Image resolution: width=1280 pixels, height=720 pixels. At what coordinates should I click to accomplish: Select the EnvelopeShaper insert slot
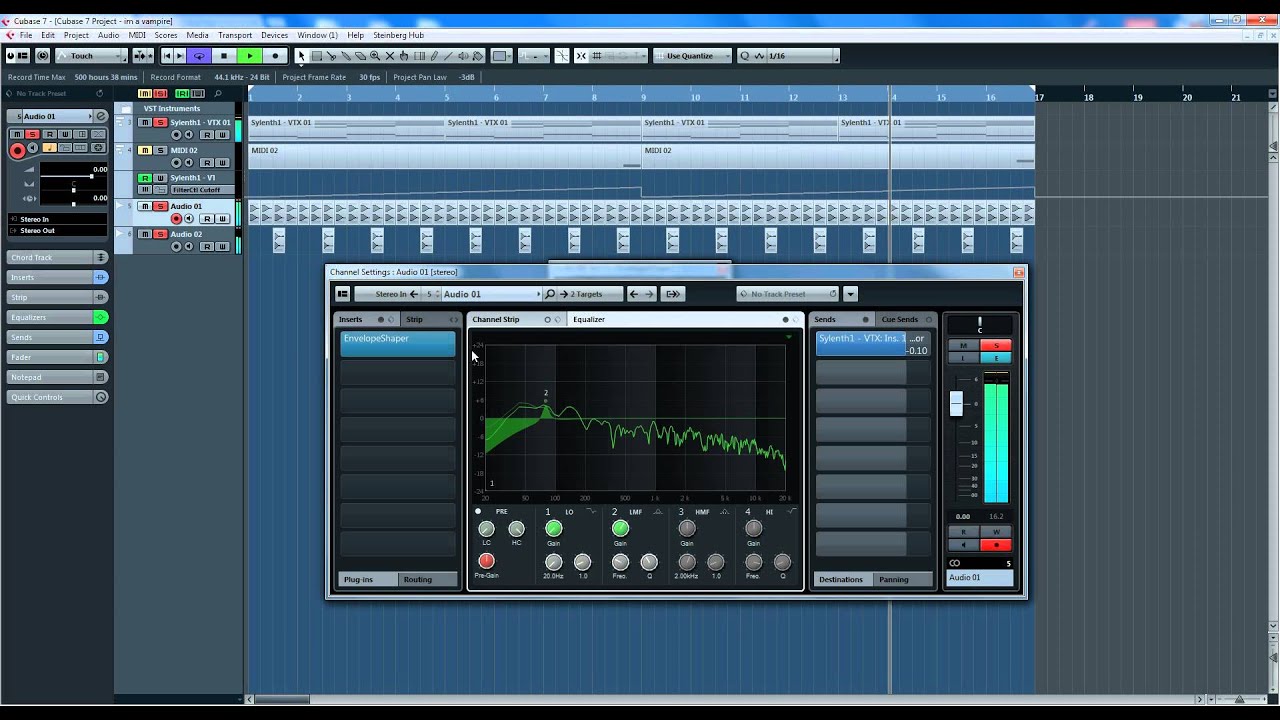[398, 342]
